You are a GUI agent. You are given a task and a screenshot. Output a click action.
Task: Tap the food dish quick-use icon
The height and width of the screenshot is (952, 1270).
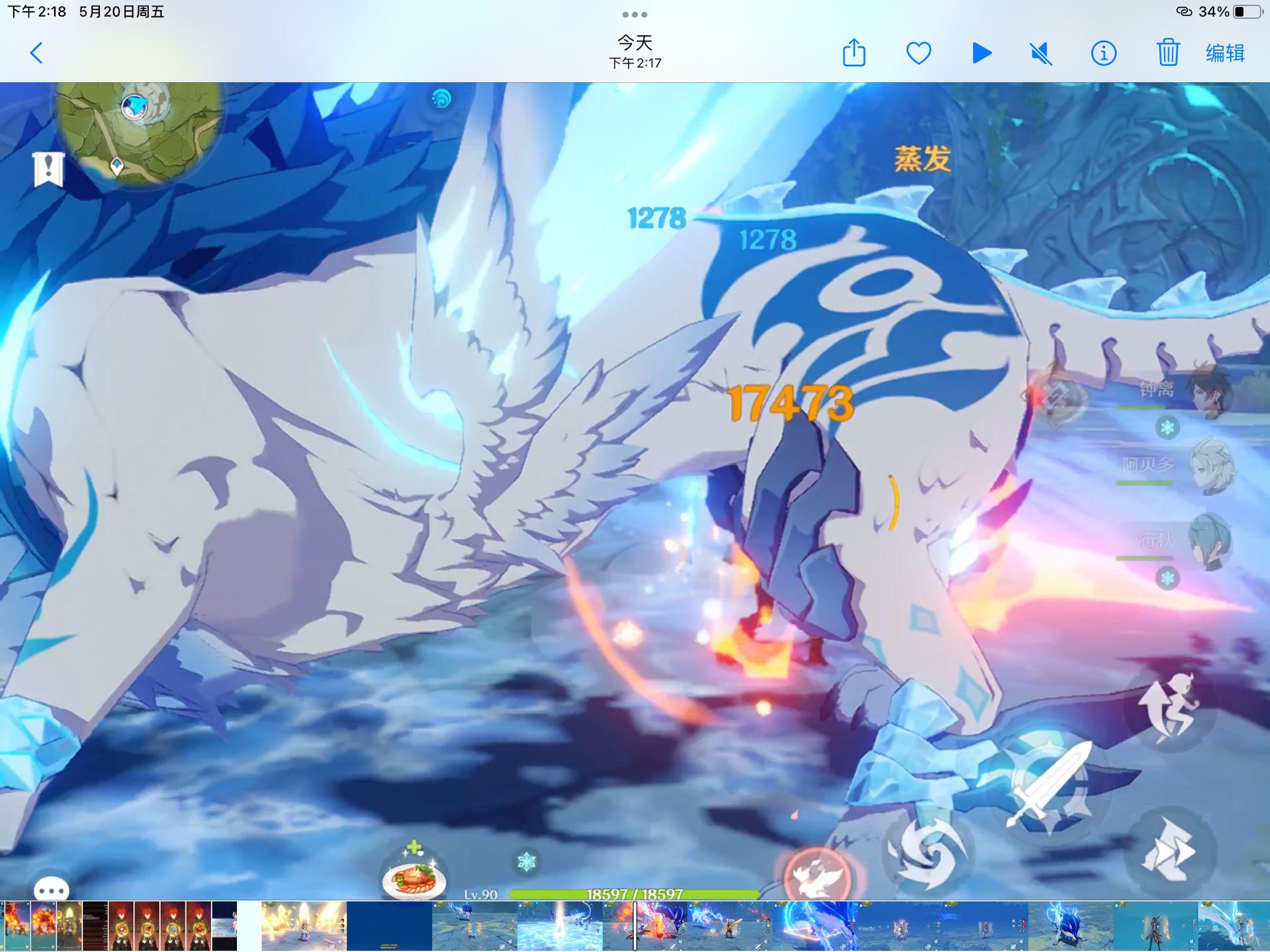coord(414,874)
